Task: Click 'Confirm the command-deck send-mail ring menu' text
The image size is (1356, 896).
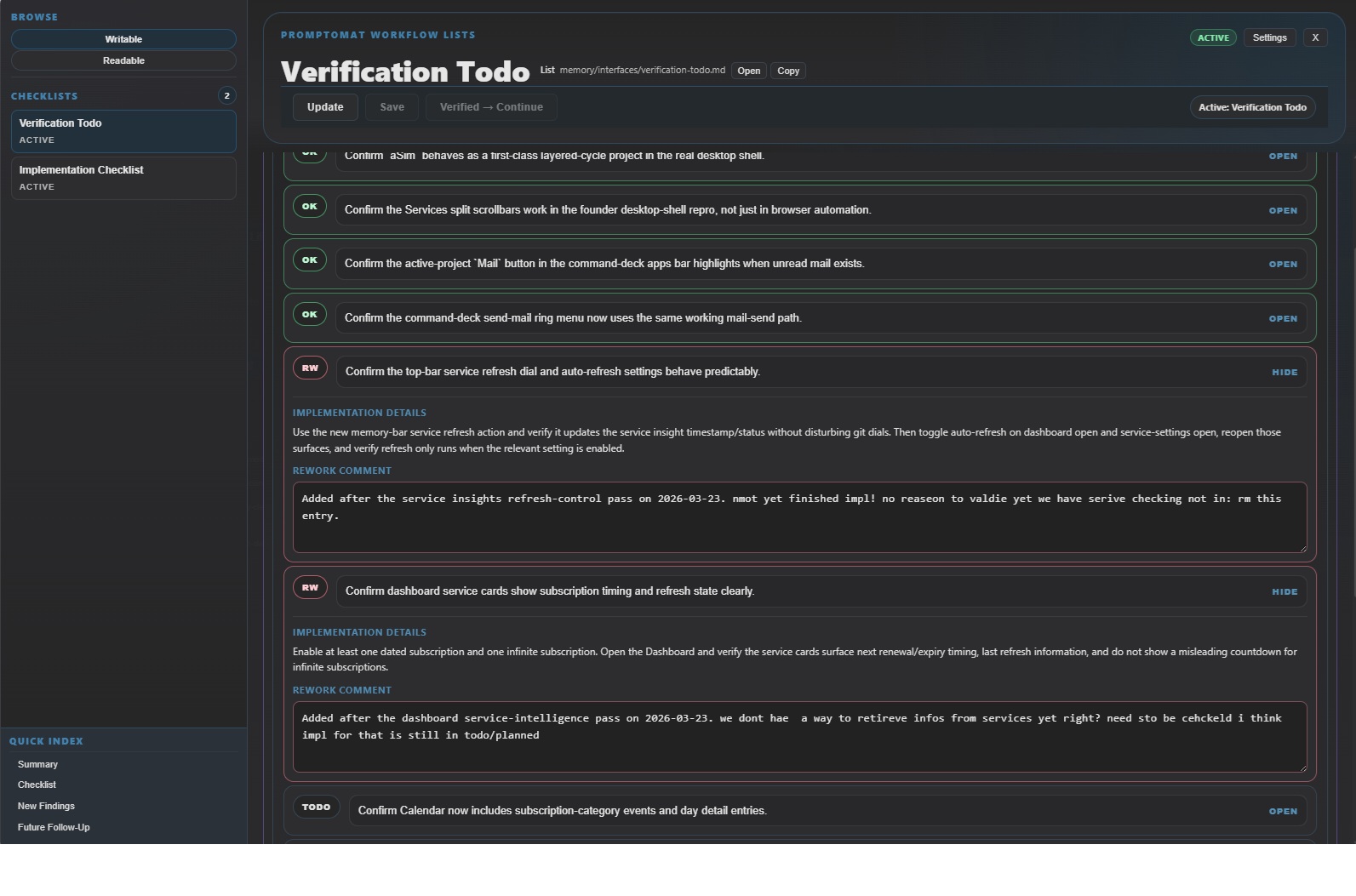Action: point(573,318)
